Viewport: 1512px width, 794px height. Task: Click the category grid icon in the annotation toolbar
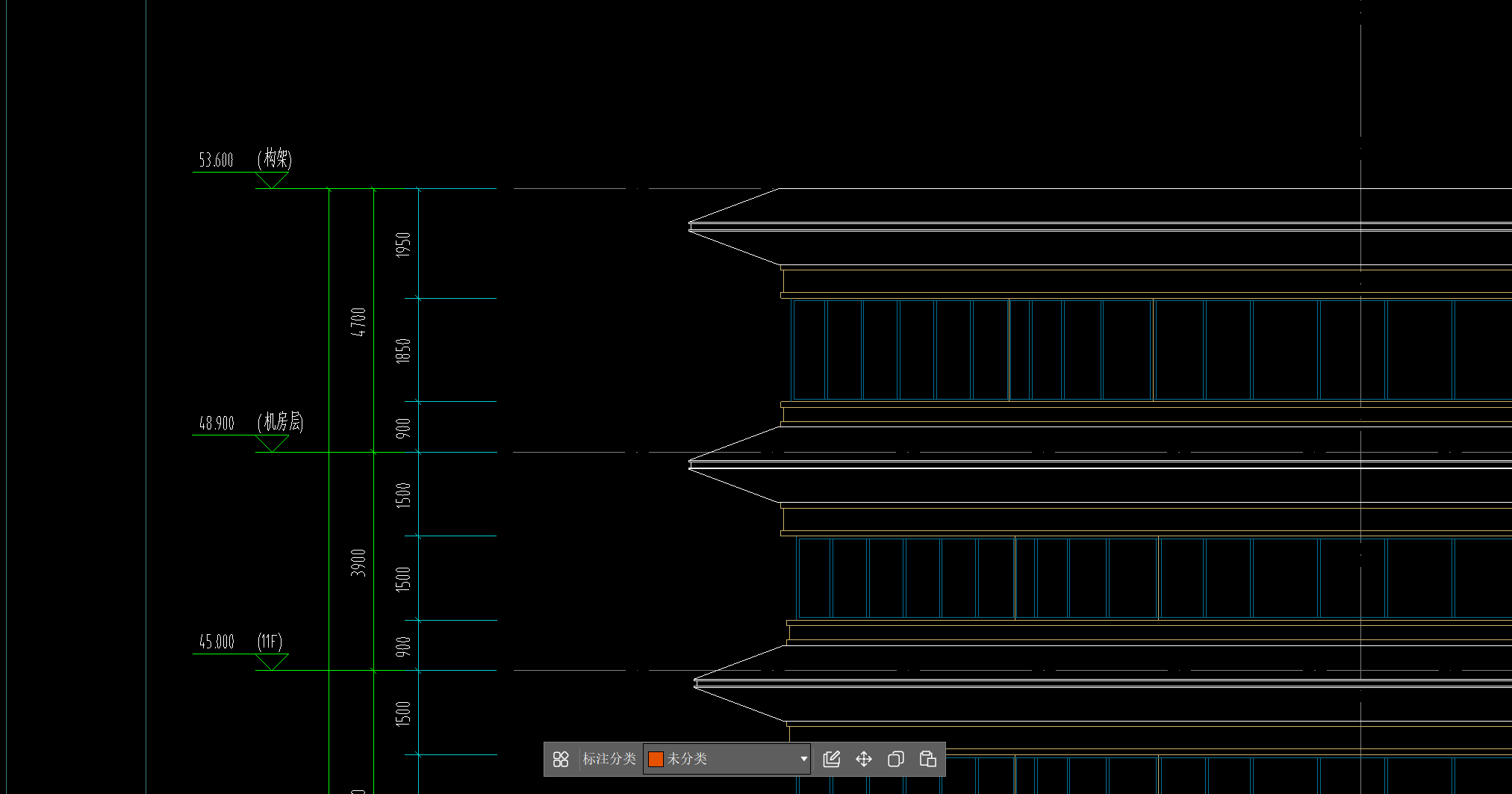click(x=561, y=759)
